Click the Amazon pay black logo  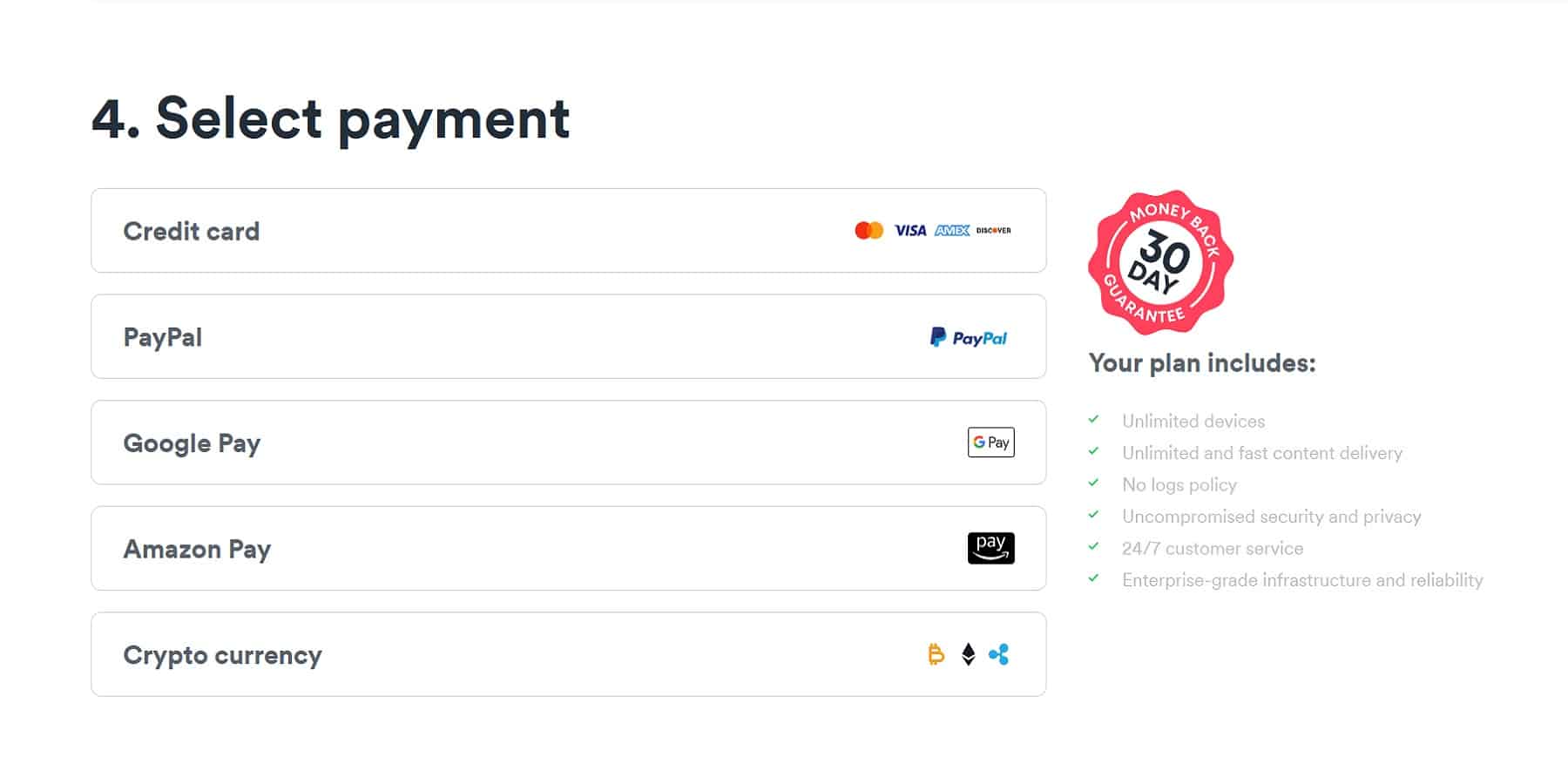(x=991, y=548)
